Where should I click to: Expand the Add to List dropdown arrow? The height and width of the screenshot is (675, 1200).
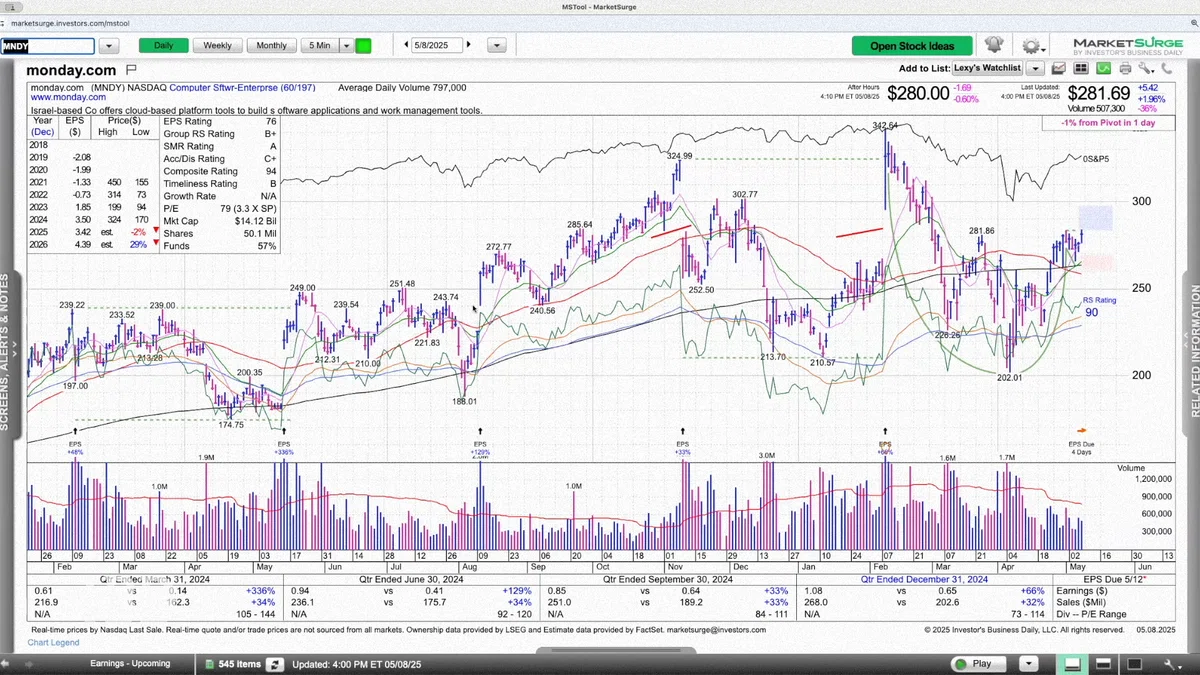click(1035, 69)
